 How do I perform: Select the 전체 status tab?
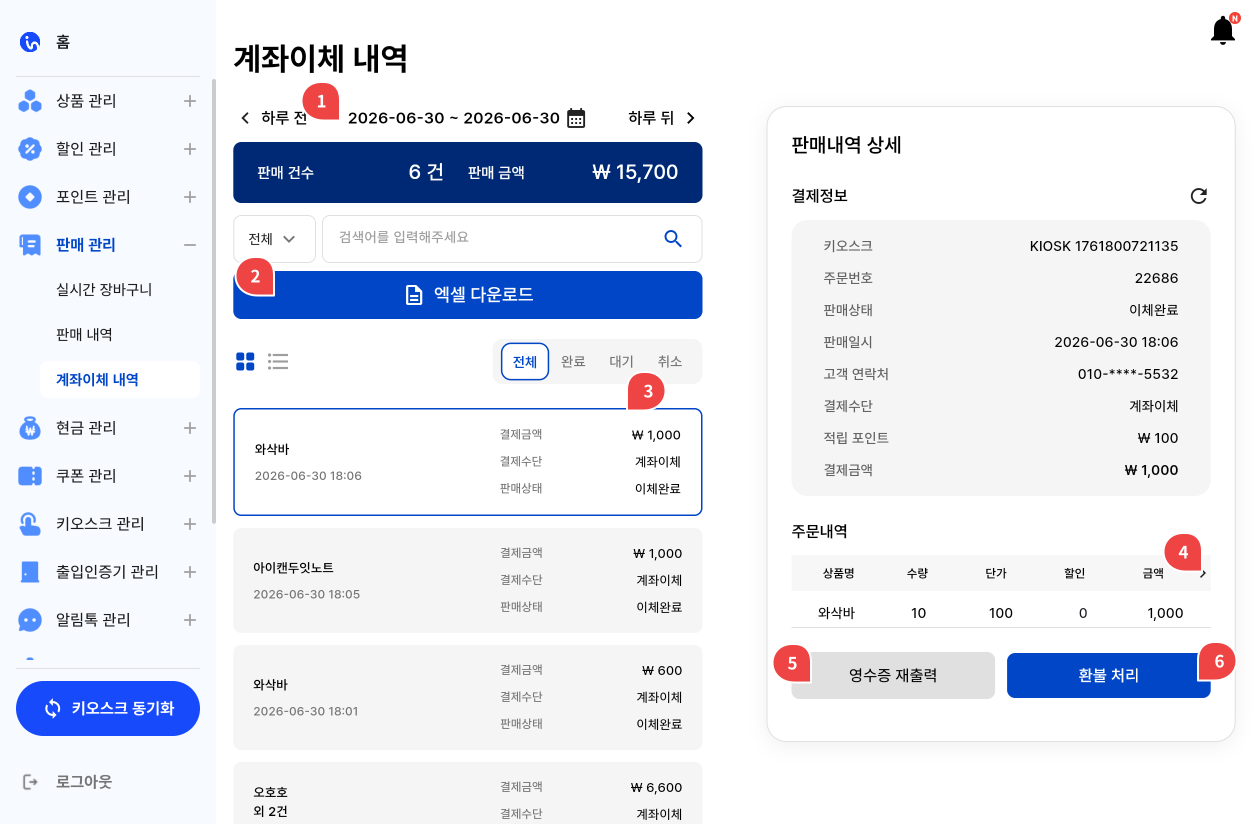click(525, 362)
